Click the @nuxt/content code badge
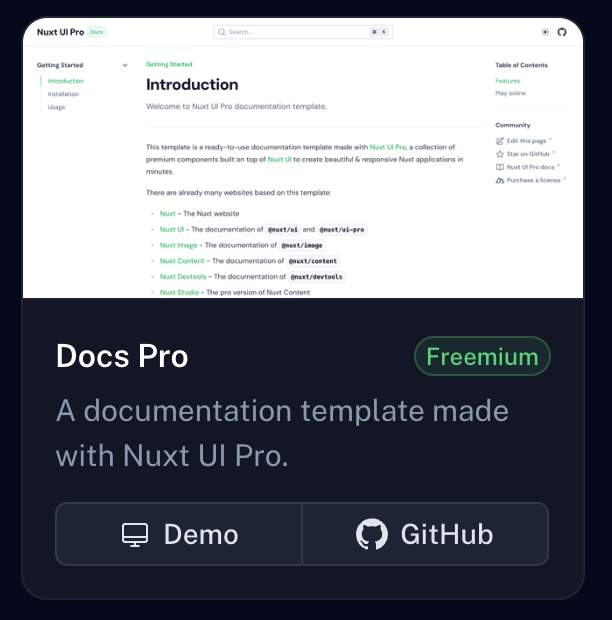 (313, 261)
